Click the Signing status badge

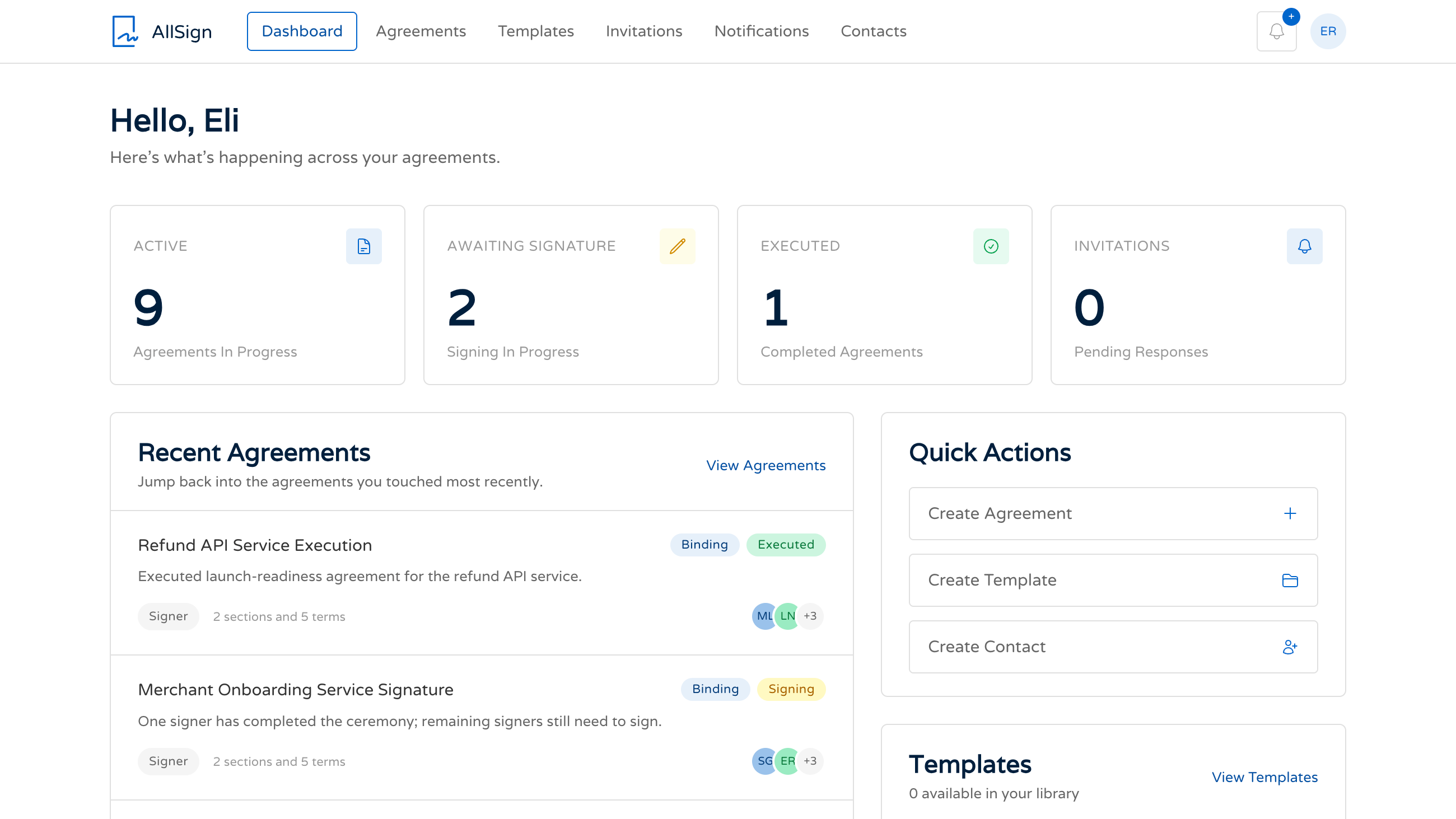[x=791, y=689]
